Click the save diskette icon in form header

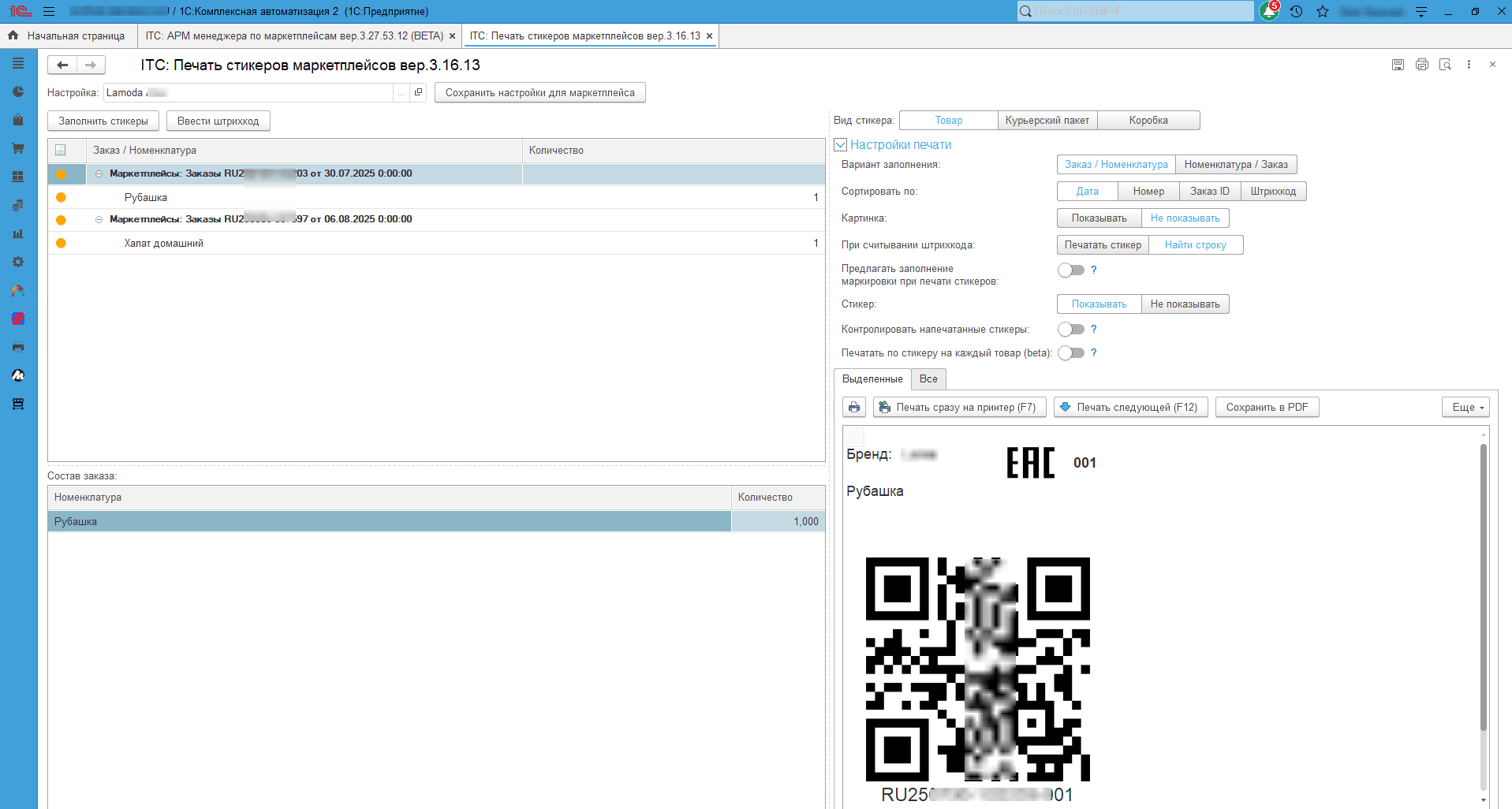[x=1398, y=65]
